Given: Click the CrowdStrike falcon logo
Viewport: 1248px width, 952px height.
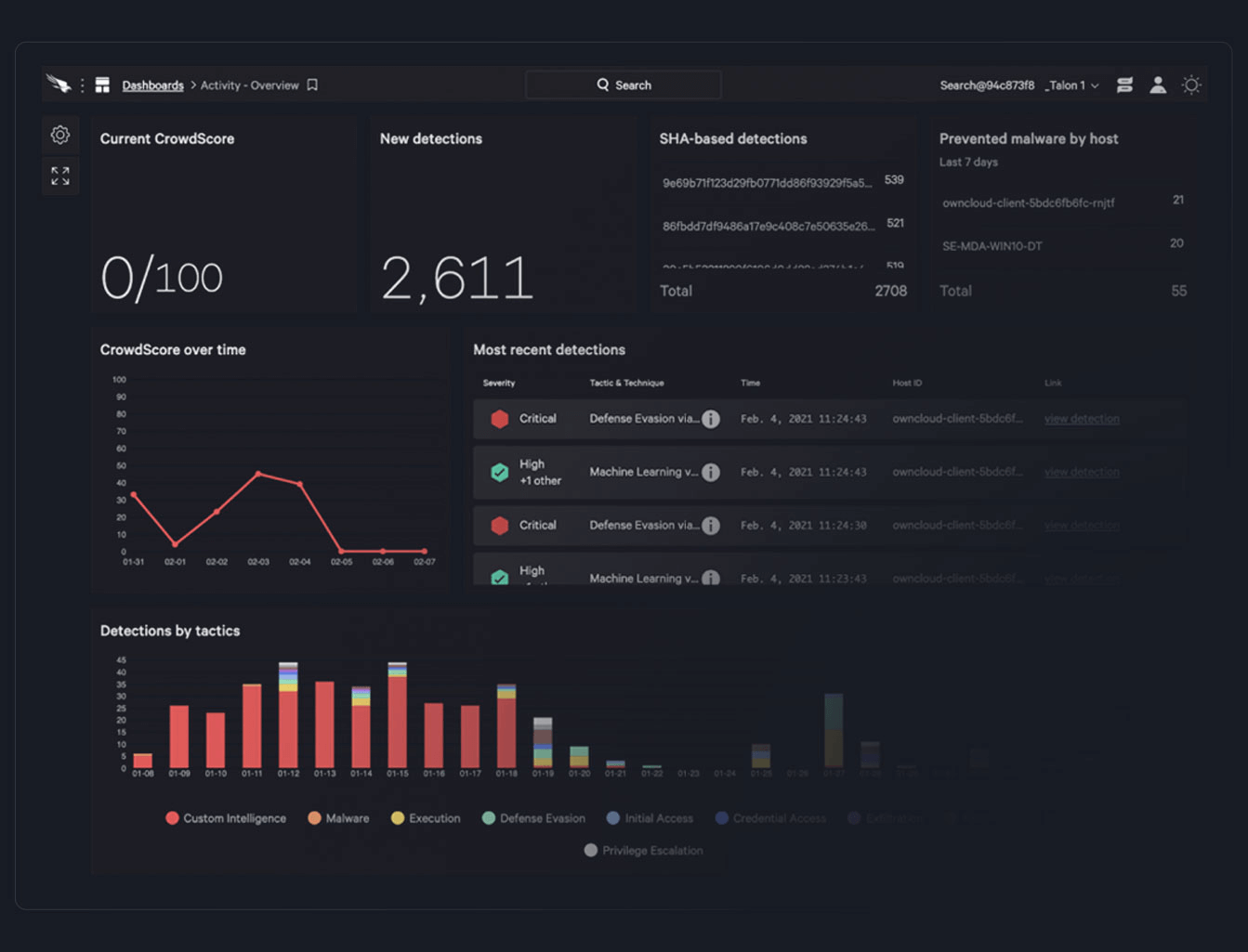Looking at the screenshot, I should pos(59,85).
